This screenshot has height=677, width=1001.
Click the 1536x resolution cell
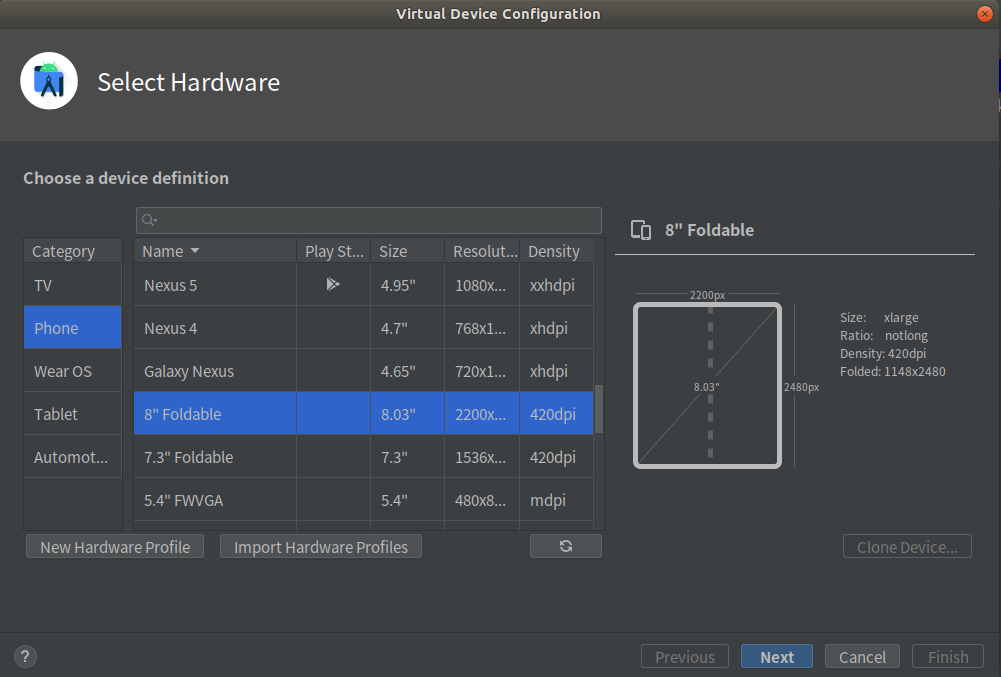coord(482,457)
